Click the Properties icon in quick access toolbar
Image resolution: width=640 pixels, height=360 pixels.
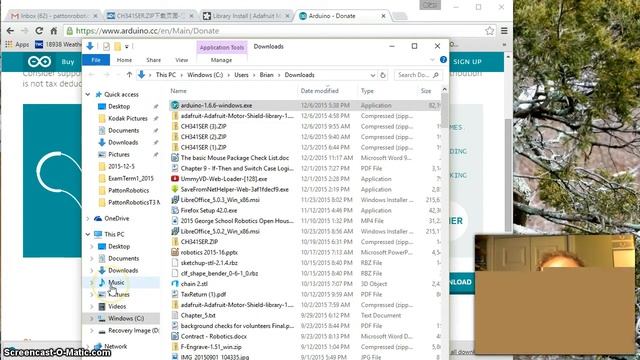[x=106, y=47]
